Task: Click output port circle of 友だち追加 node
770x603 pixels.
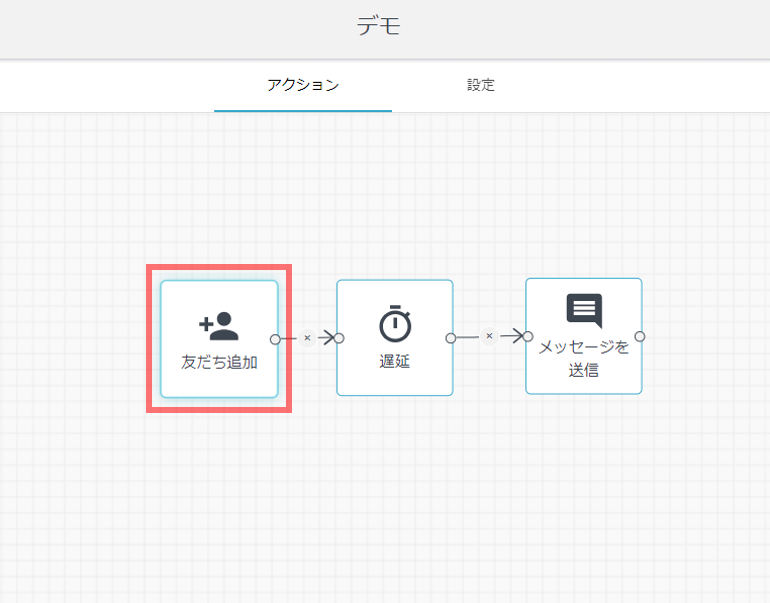Action: tap(275, 339)
